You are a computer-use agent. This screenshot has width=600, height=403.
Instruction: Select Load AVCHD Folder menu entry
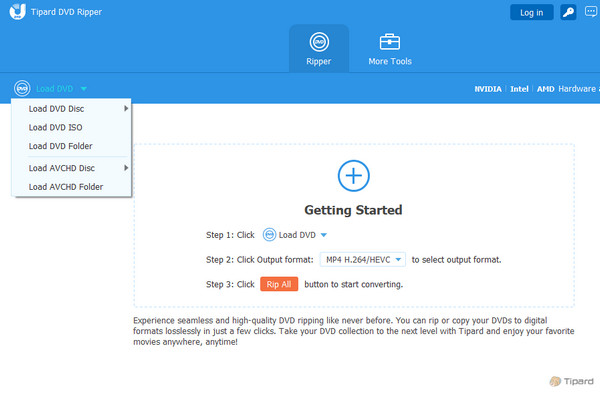pos(65,187)
